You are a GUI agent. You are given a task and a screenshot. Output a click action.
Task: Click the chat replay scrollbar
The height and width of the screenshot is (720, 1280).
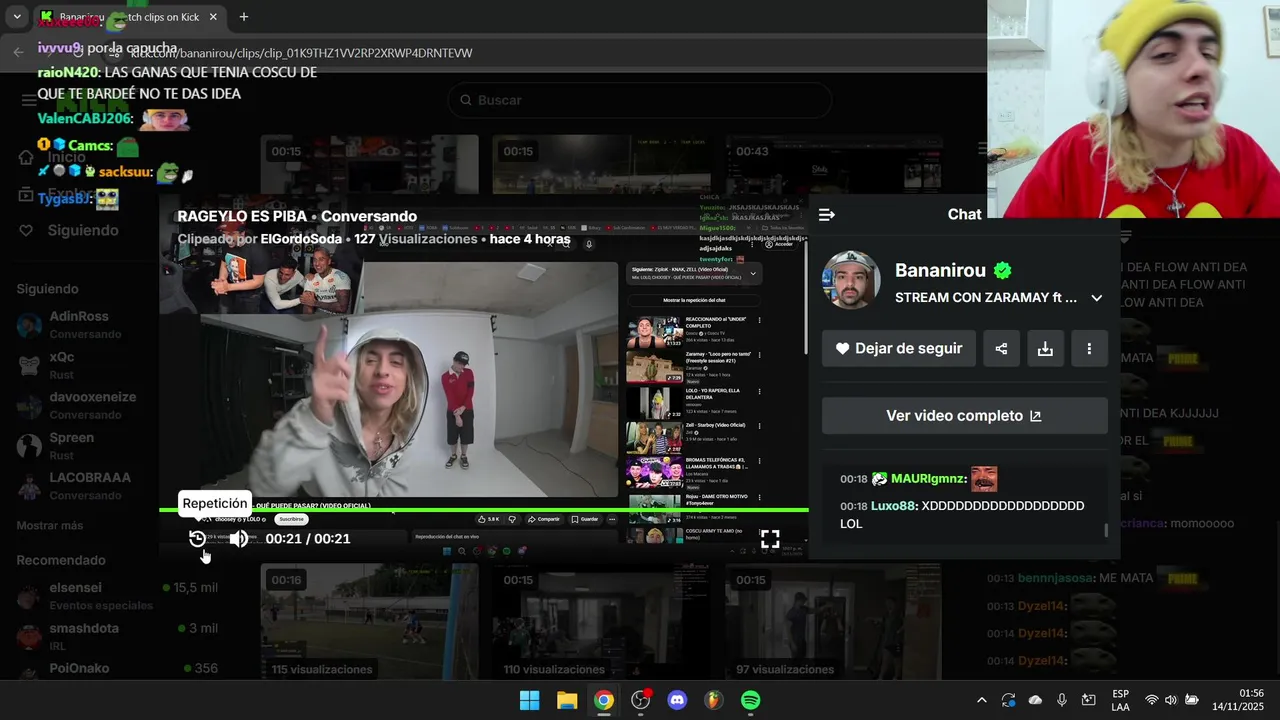coord(1106,530)
